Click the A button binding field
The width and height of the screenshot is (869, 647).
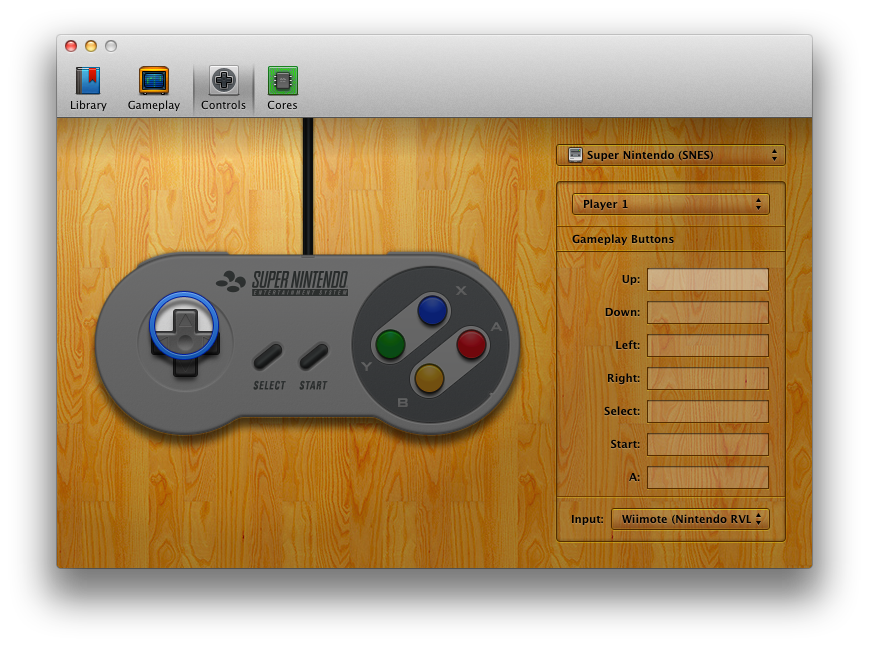pos(708,478)
